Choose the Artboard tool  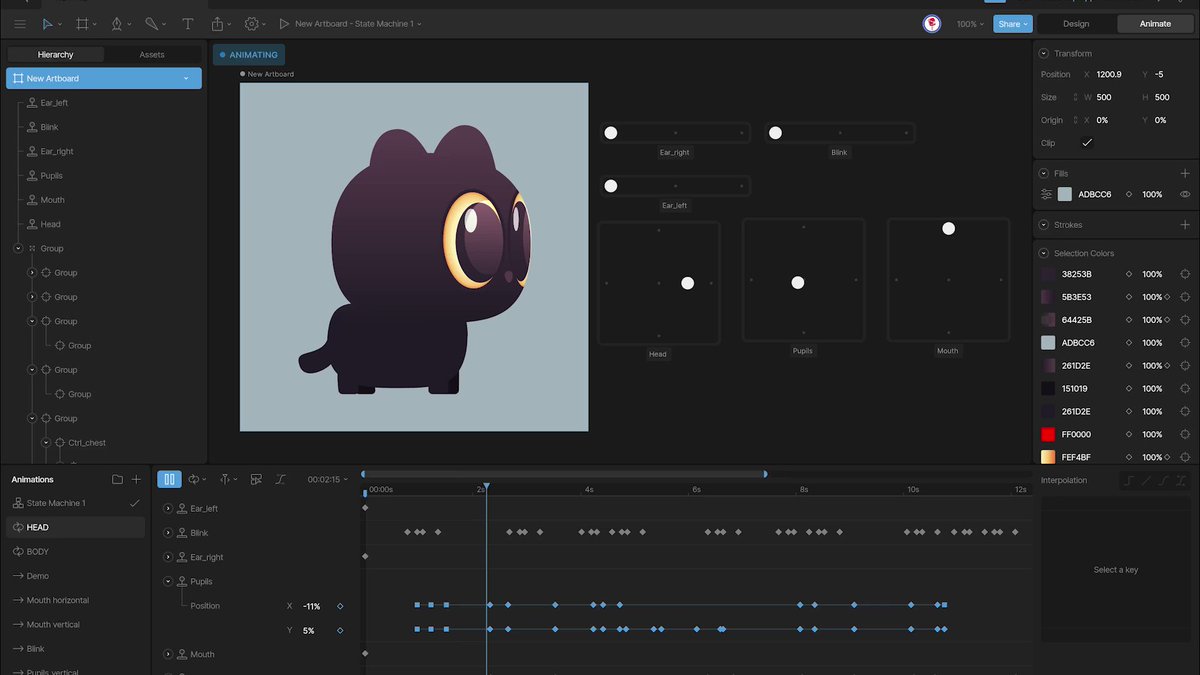pos(83,23)
